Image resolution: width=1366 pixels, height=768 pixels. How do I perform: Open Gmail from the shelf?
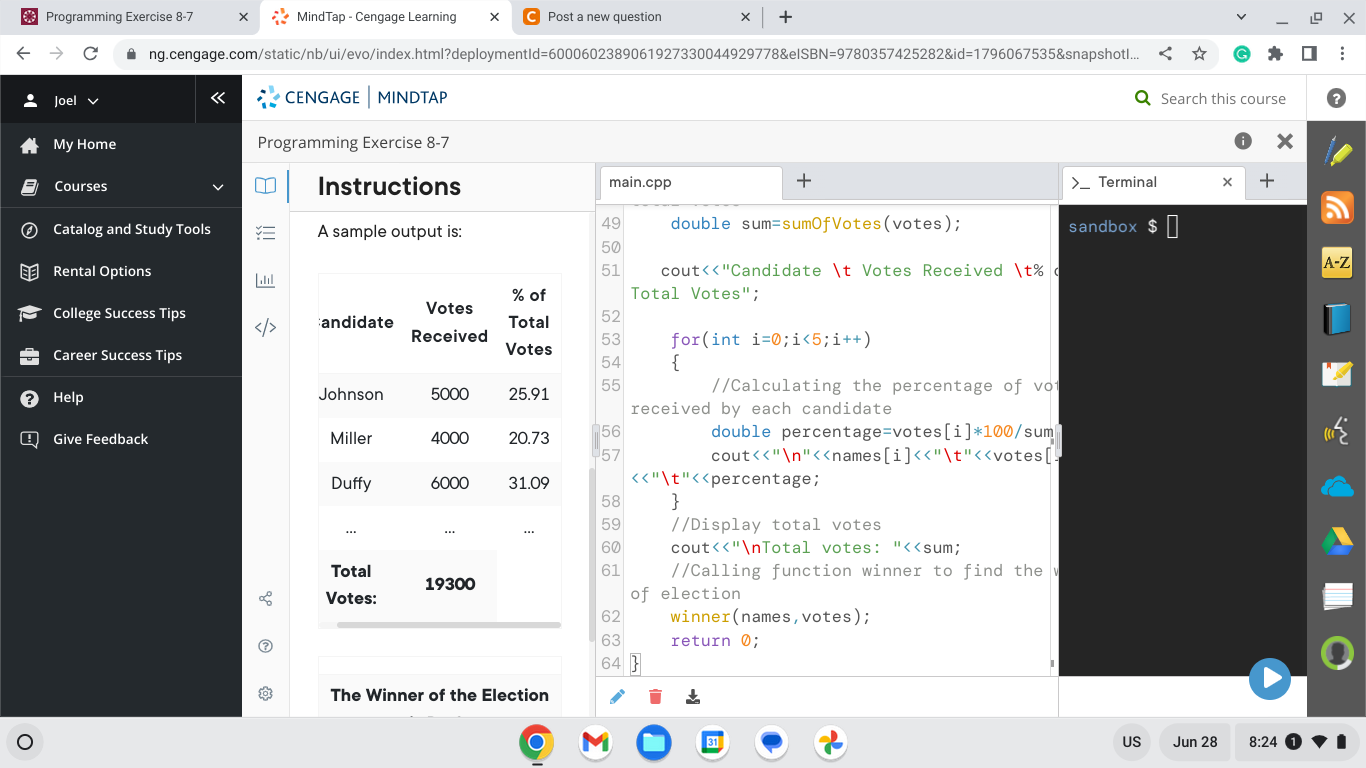click(x=595, y=742)
